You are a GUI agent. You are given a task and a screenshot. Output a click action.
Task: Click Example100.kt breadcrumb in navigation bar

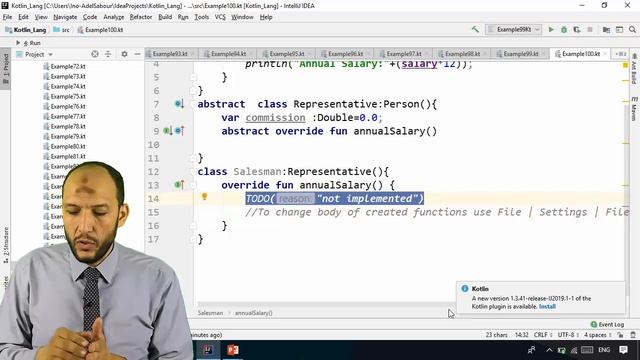click(100, 30)
